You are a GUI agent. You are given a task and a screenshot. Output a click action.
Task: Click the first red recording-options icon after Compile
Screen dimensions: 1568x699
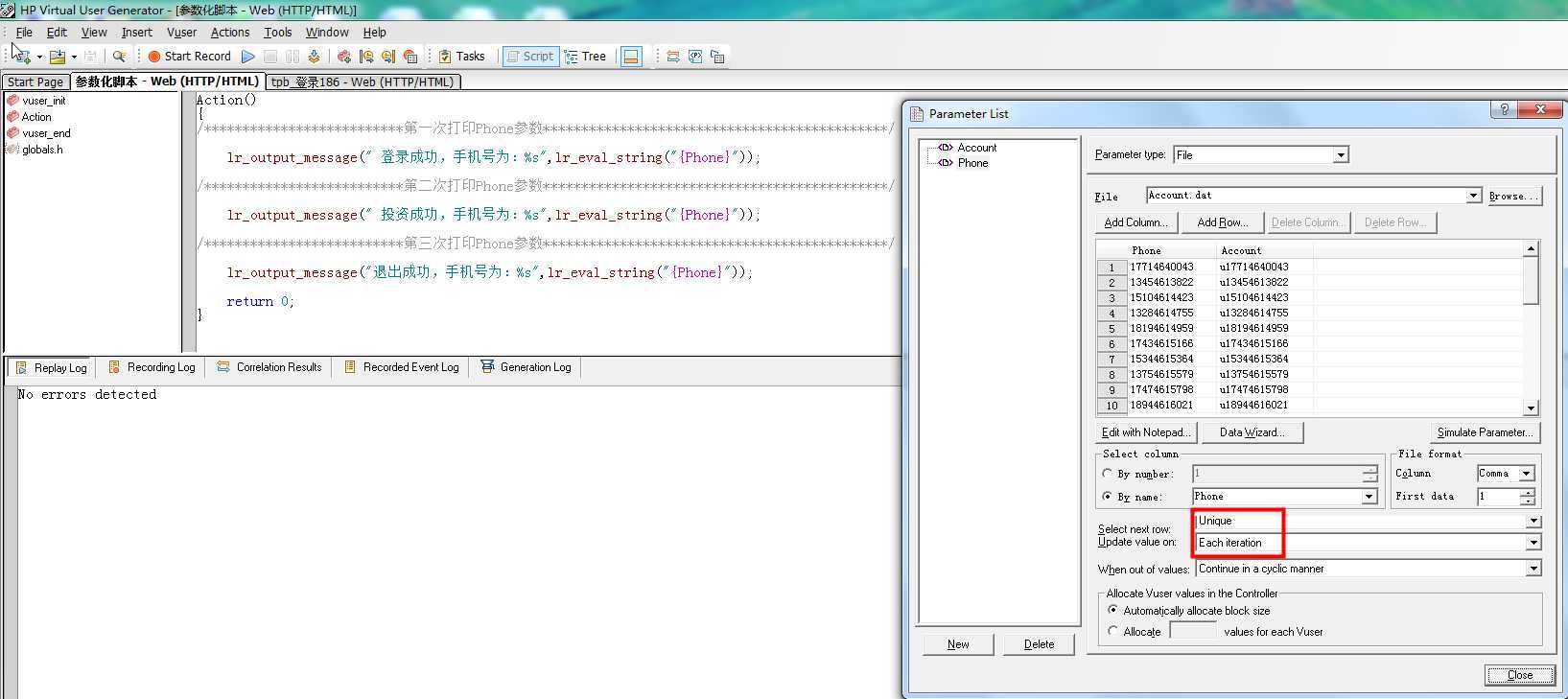(344, 57)
